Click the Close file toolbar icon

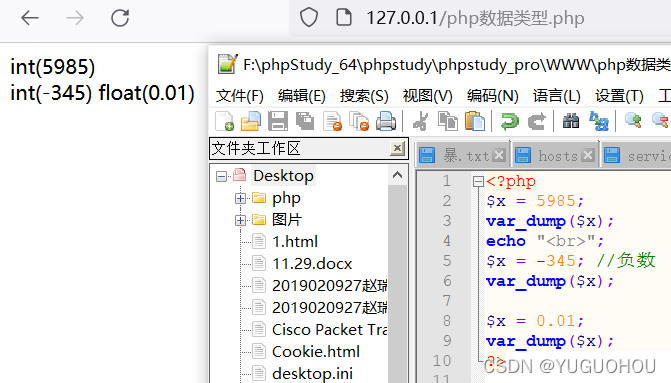click(x=333, y=121)
